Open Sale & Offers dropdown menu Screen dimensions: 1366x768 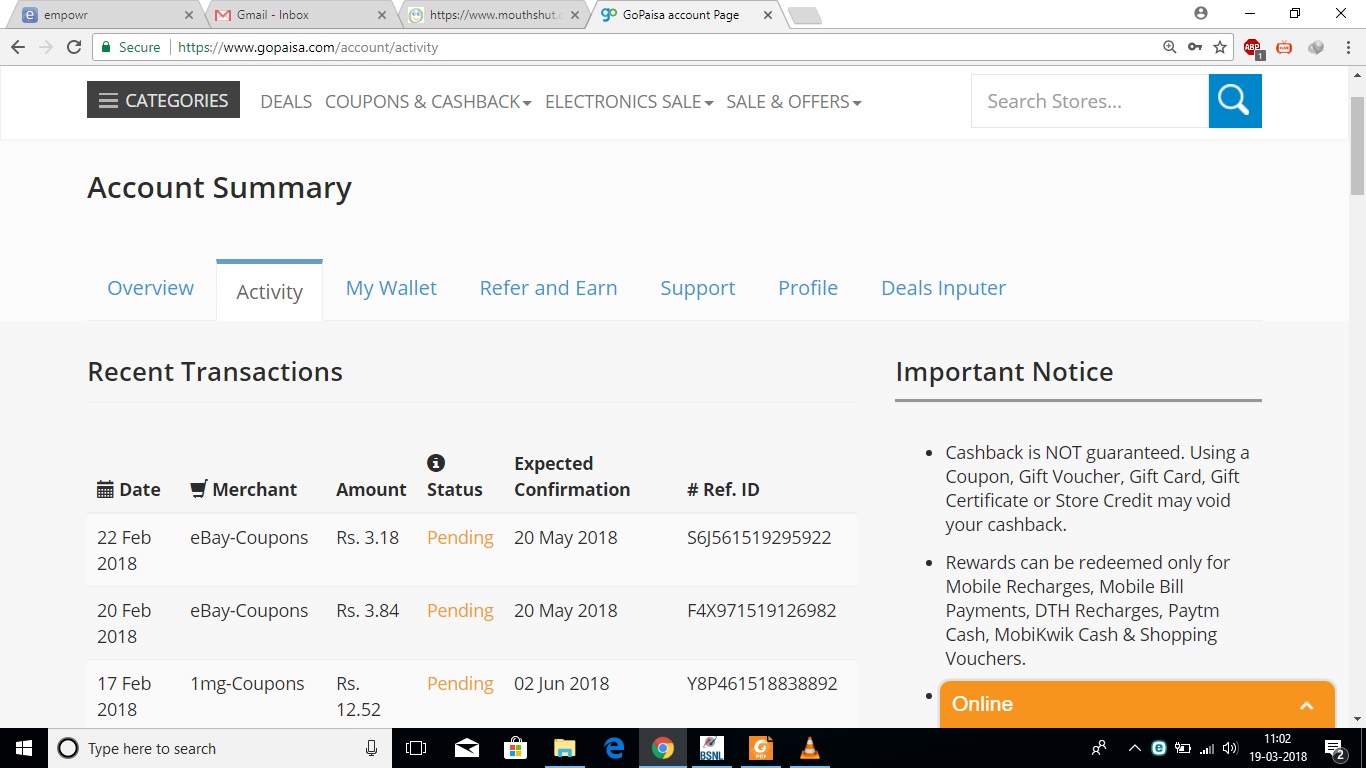click(793, 102)
